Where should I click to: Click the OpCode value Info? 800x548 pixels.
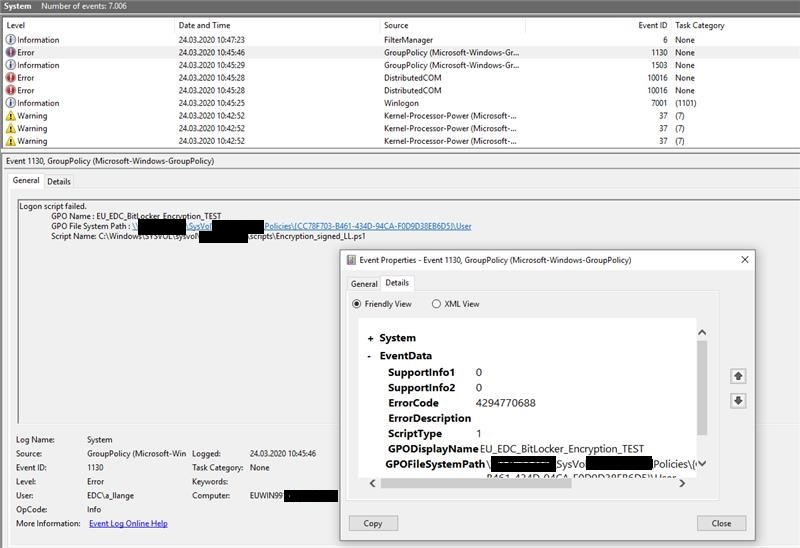click(94, 509)
